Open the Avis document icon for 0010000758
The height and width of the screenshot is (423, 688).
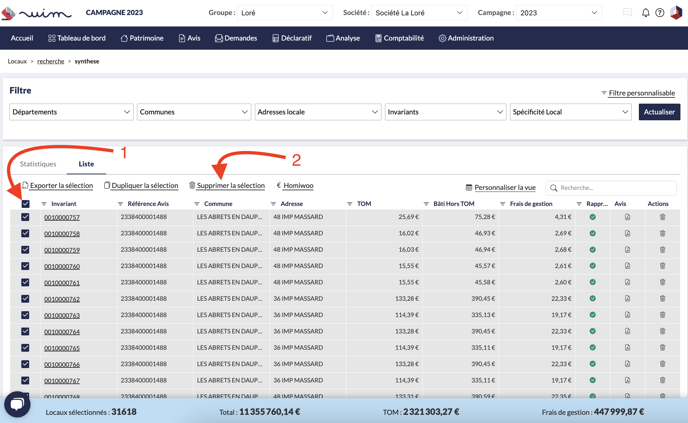[627, 233]
